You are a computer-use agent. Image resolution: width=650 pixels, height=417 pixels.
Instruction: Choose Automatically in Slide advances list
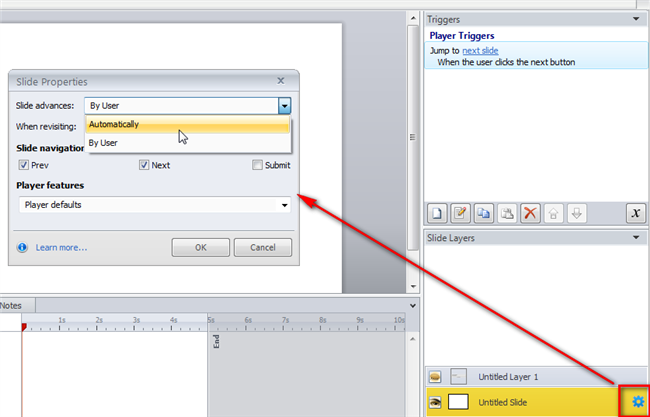pos(187,124)
